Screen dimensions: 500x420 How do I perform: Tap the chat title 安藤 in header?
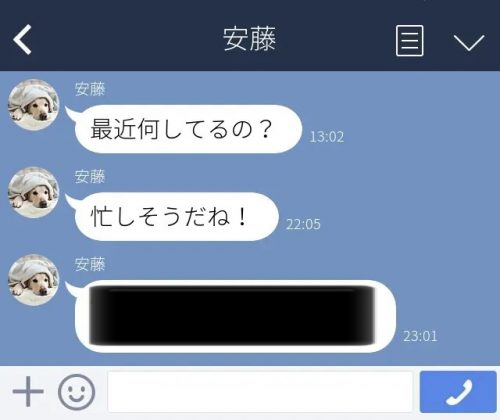(x=249, y=39)
